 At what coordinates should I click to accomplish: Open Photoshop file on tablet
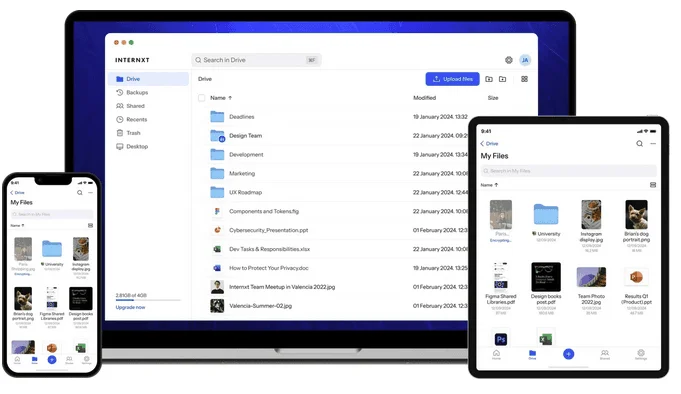[x=501, y=339]
